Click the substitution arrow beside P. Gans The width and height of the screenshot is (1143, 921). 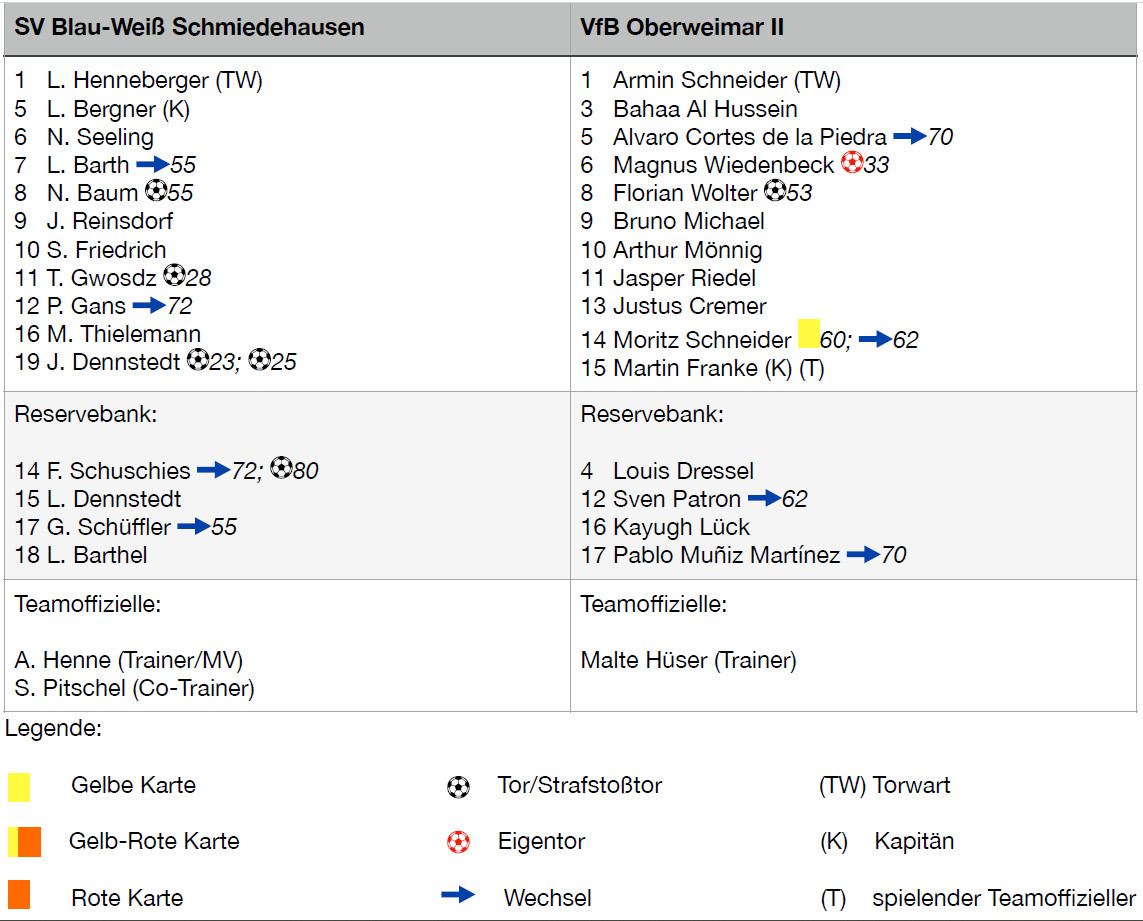[x=149, y=305]
